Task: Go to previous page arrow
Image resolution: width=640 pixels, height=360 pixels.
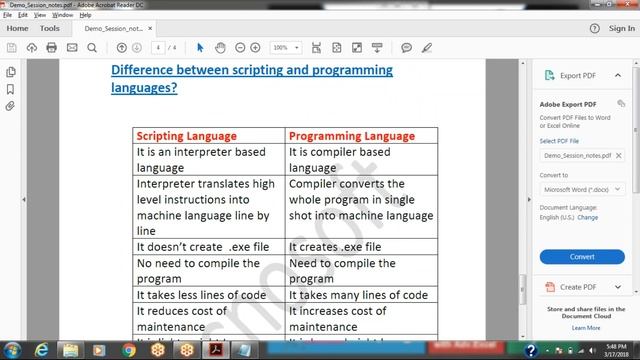Action: [x=122, y=48]
